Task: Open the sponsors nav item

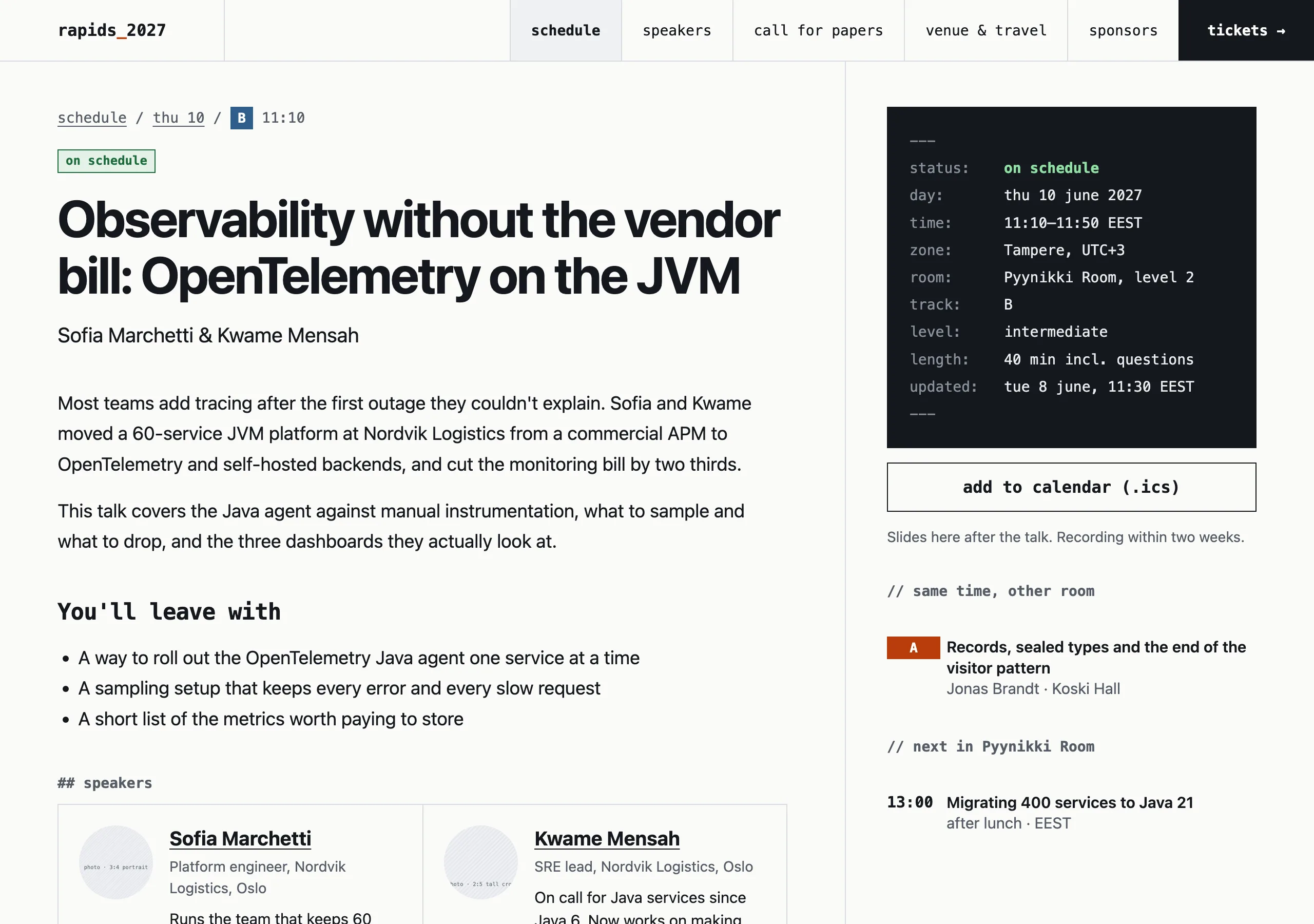Action: (x=1123, y=30)
